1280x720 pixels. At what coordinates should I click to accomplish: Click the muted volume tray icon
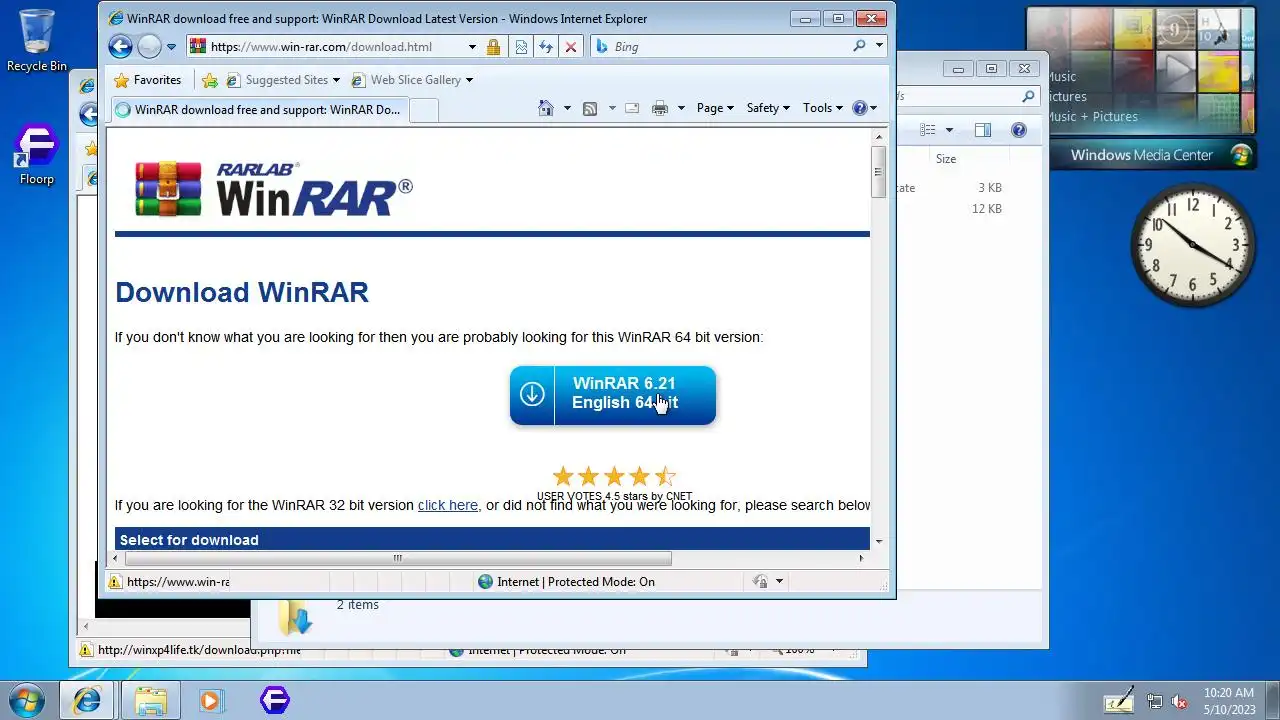click(x=1179, y=701)
